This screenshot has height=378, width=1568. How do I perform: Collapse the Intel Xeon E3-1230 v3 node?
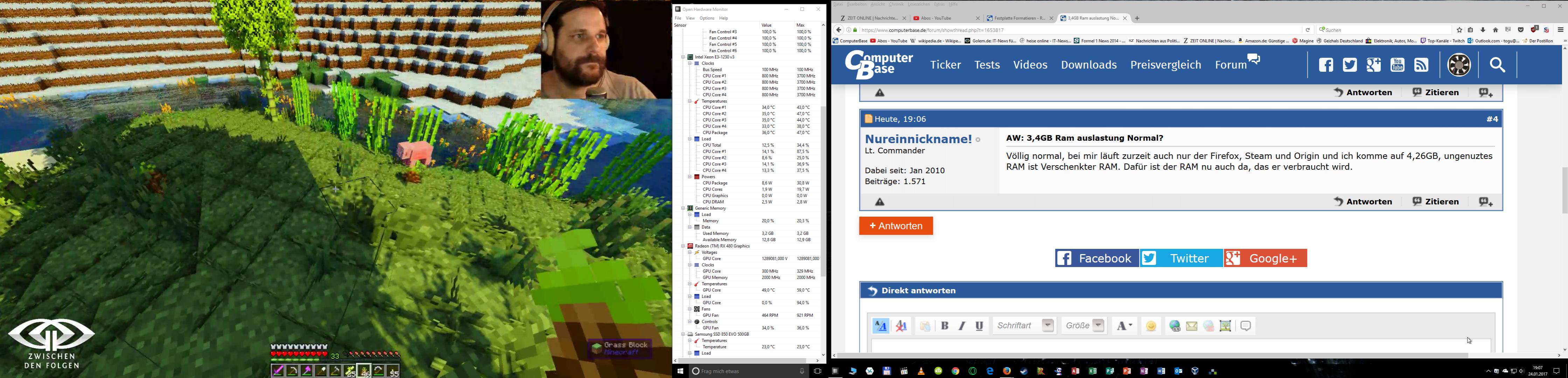tap(683, 57)
